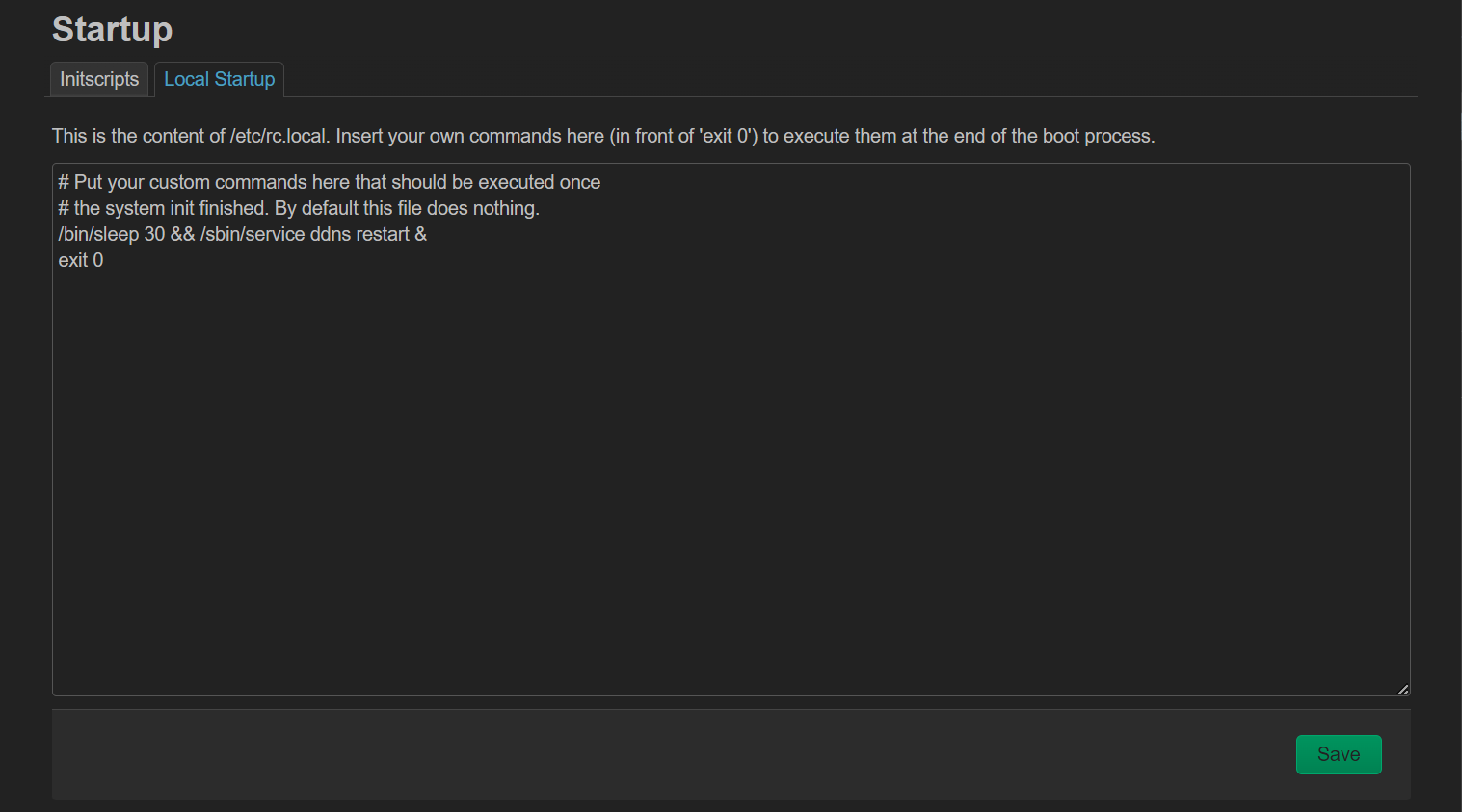Click '/bin/sleep' in the startup command
The image size is (1462, 812).
pos(98,234)
